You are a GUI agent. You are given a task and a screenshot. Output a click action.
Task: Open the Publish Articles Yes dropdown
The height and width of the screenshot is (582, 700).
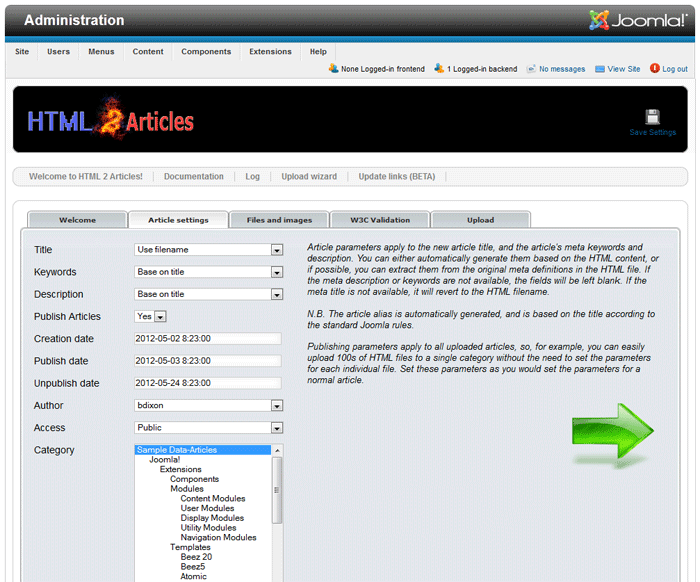[x=150, y=316]
